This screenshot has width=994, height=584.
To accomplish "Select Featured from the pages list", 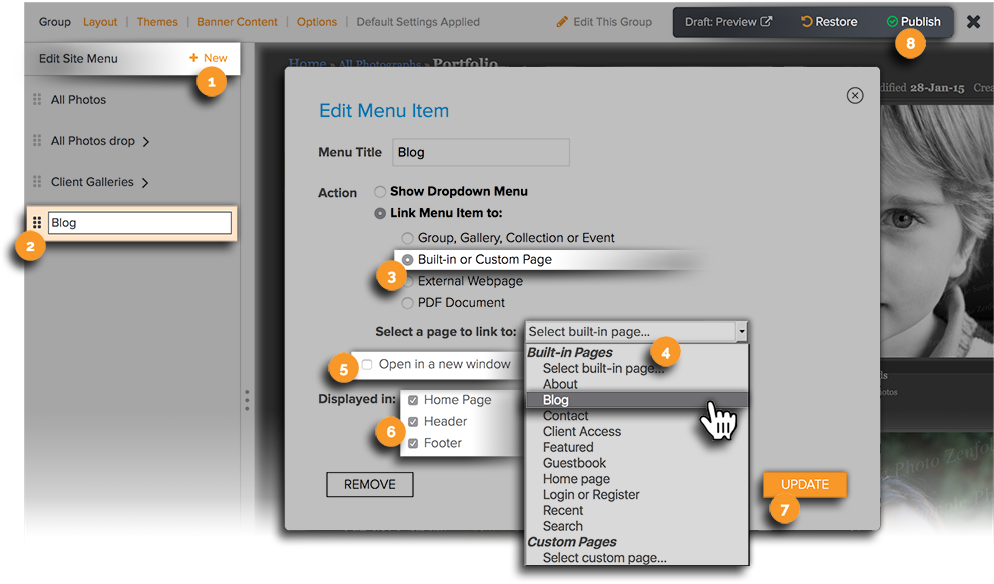I will click(x=568, y=448).
